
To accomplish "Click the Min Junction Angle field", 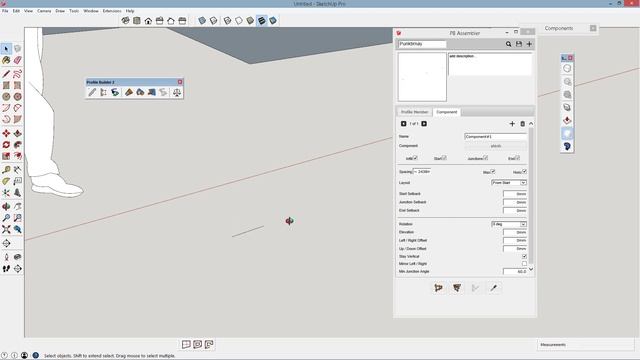I will 515,271.
